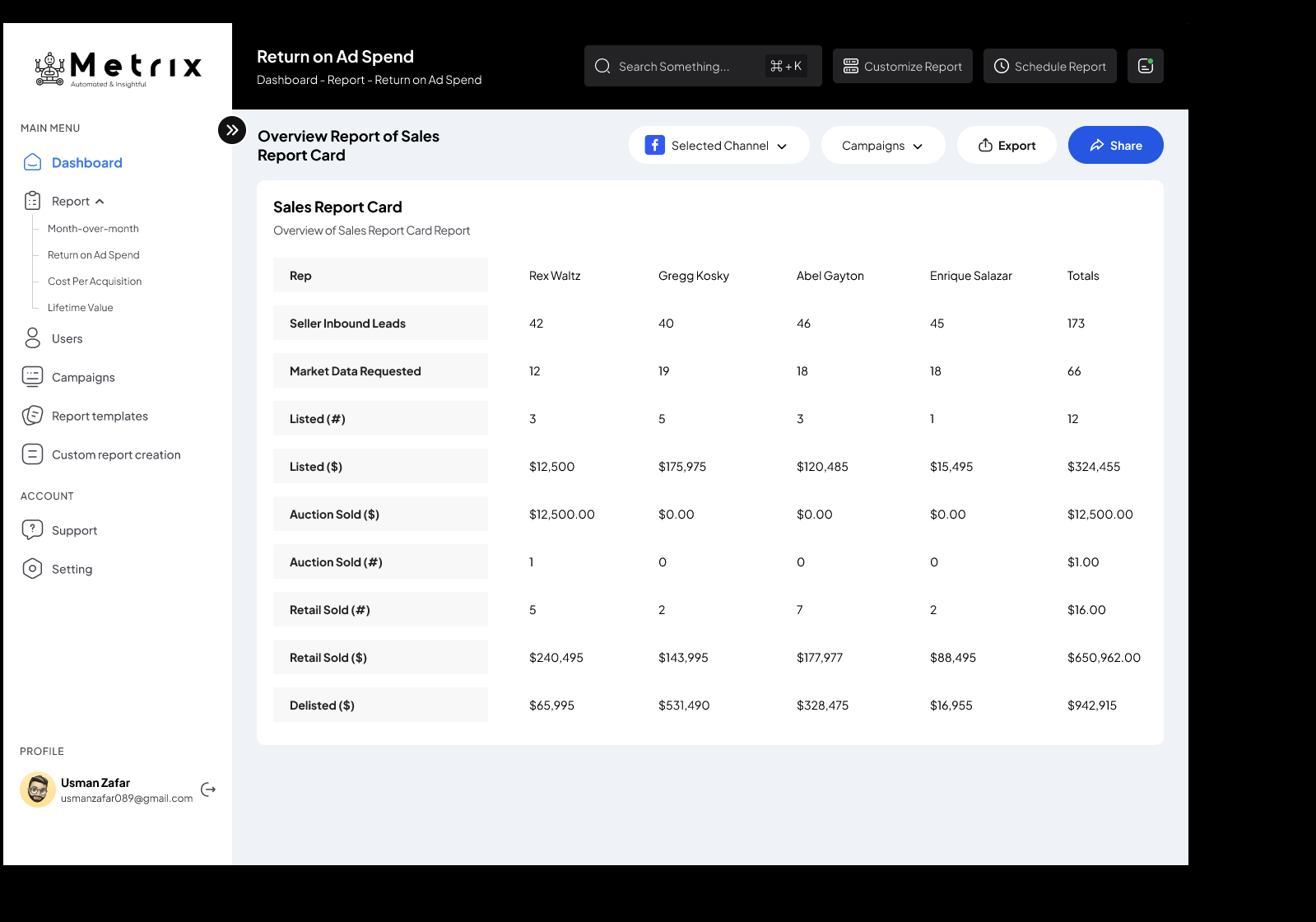Open Dashboard menu item
Image resolution: width=1316 pixels, height=922 pixels.
click(x=86, y=162)
